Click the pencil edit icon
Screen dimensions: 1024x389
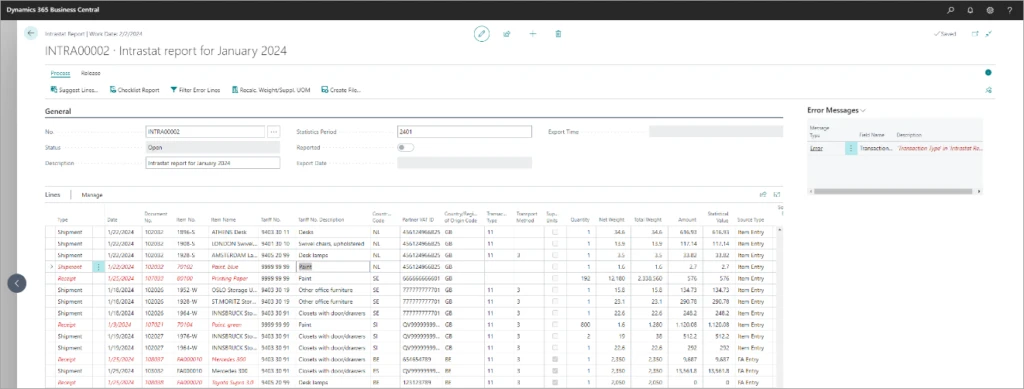(x=481, y=33)
